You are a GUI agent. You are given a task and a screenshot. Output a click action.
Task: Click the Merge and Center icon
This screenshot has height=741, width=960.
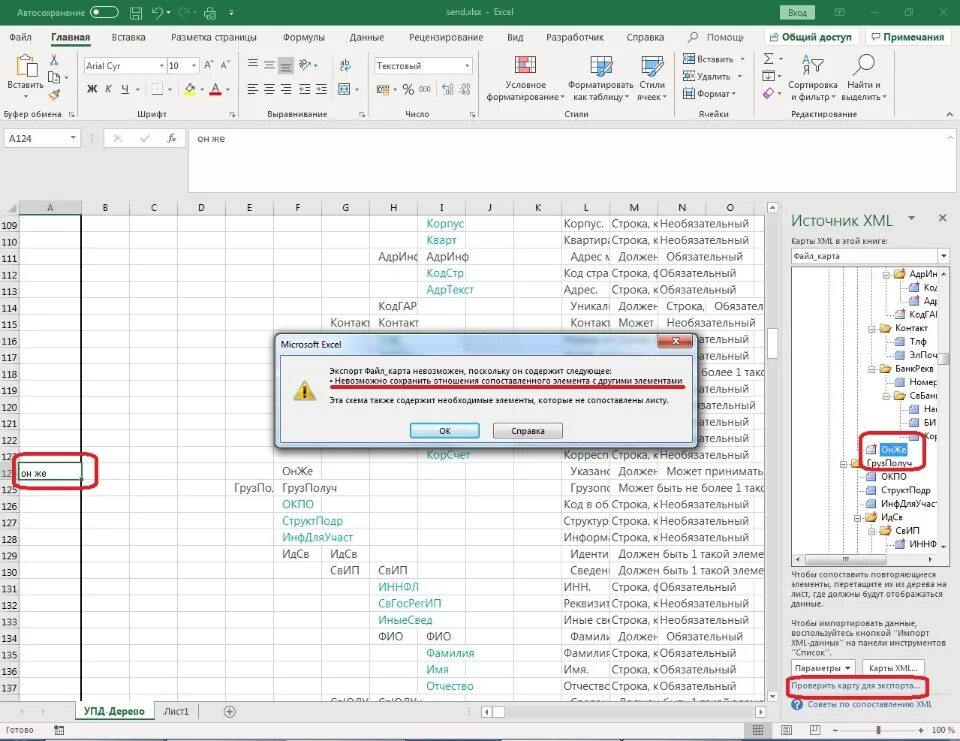(x=344, y=89)
